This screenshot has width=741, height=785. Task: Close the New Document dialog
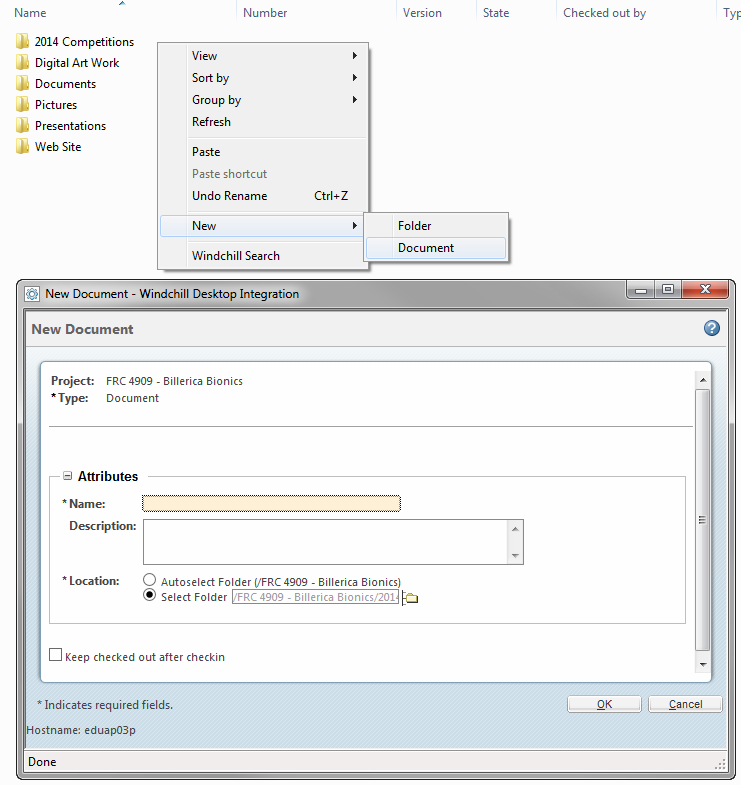pyautogui.click(x=705, y=289)
